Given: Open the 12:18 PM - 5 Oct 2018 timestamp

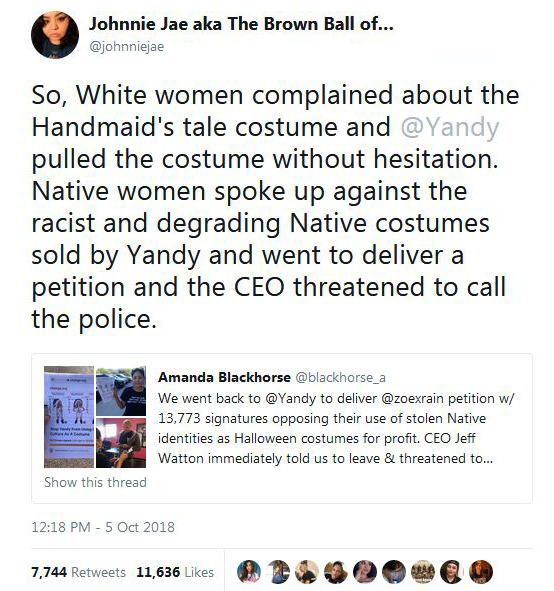Looking at the screenshot, I should click(103, 527).
